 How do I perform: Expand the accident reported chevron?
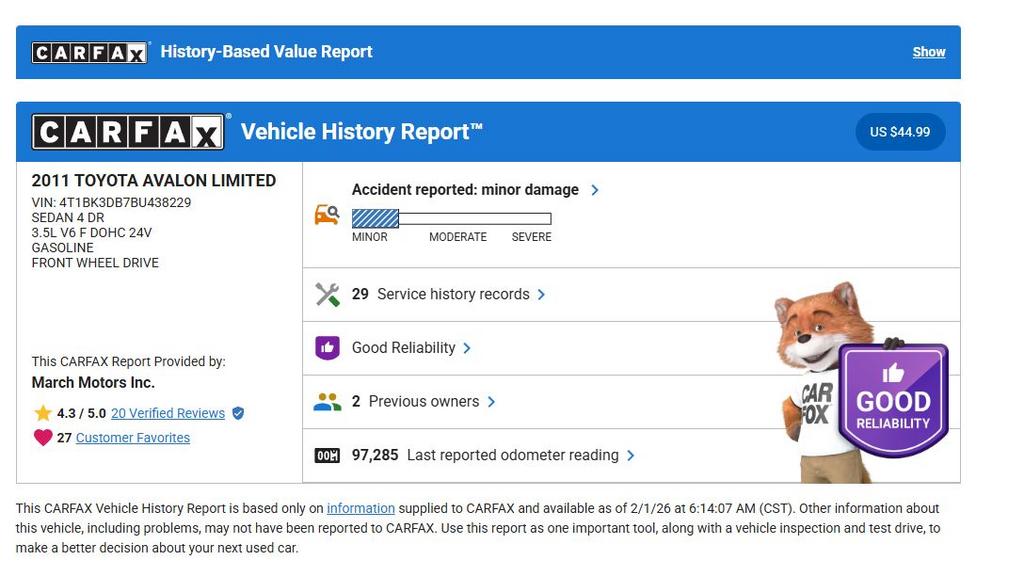[595, 190]
